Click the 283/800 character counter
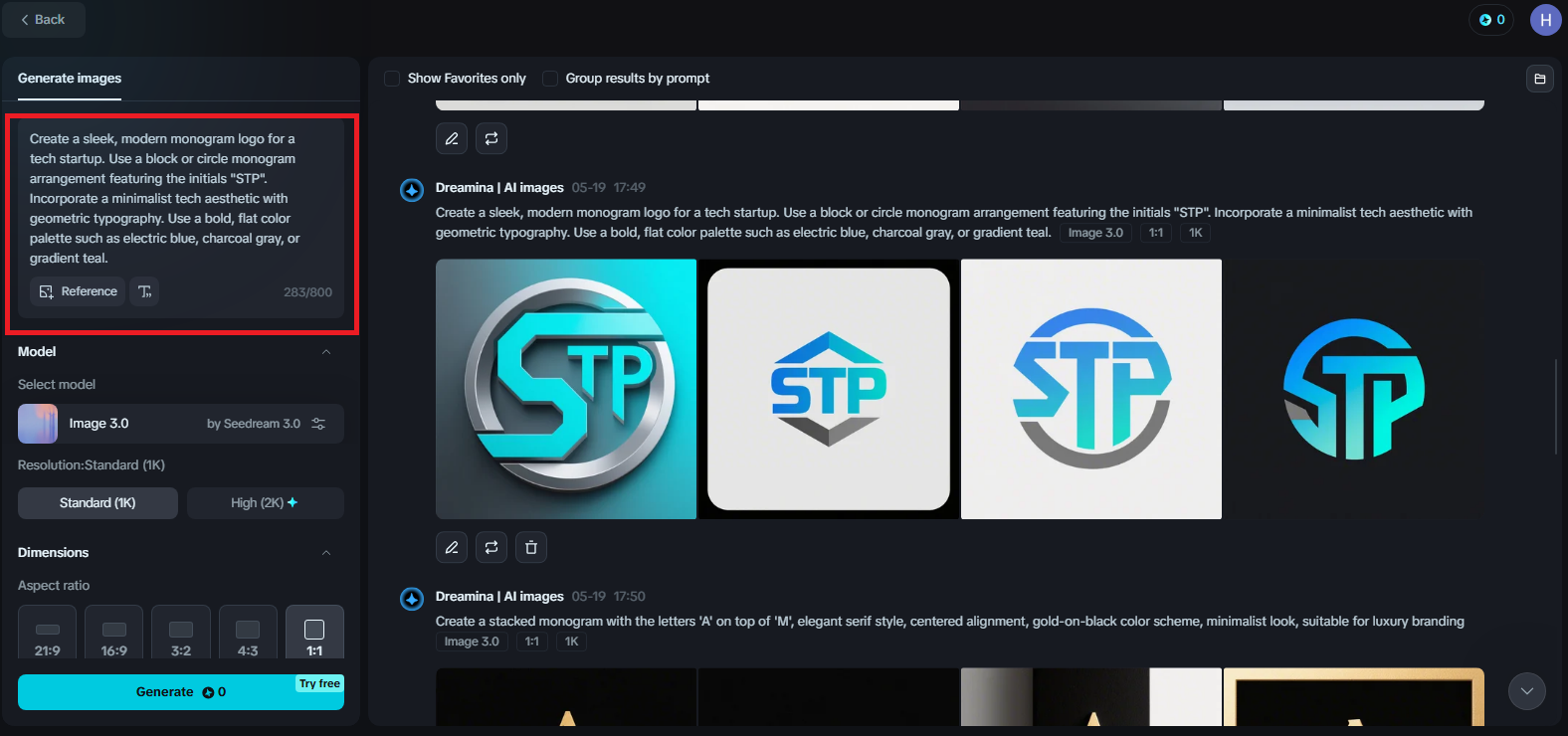This screenshot has width=1568, height=736. tap(307, 292)
